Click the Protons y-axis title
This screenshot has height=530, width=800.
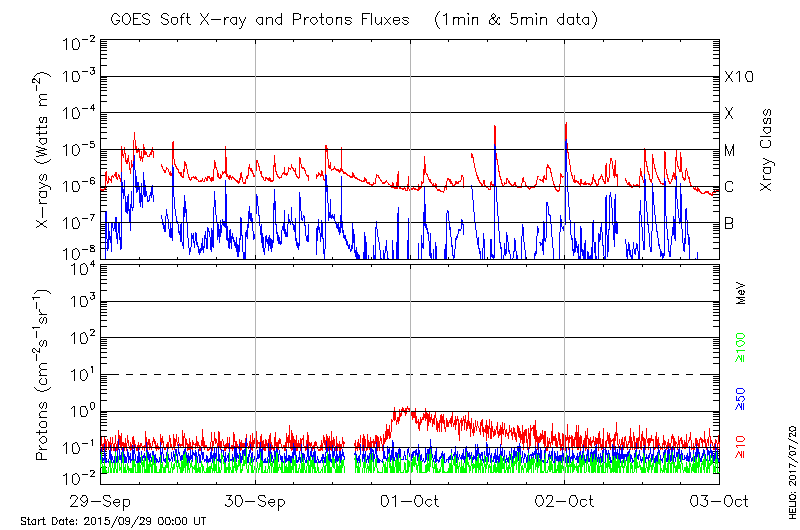click(x=44, y=375)
